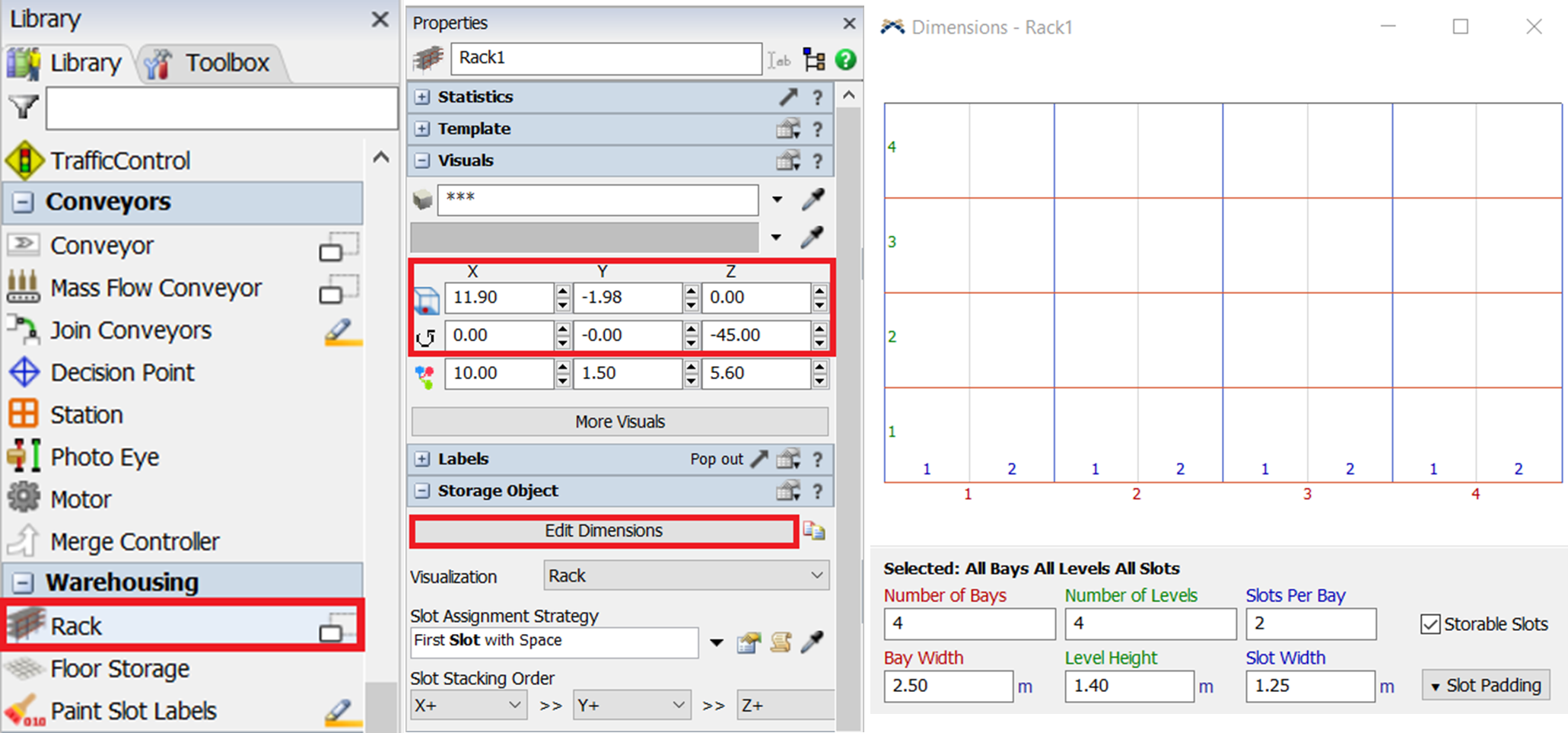Collapse the Visuals section
The image size is (1568, 733).
(x=422, y=161)
